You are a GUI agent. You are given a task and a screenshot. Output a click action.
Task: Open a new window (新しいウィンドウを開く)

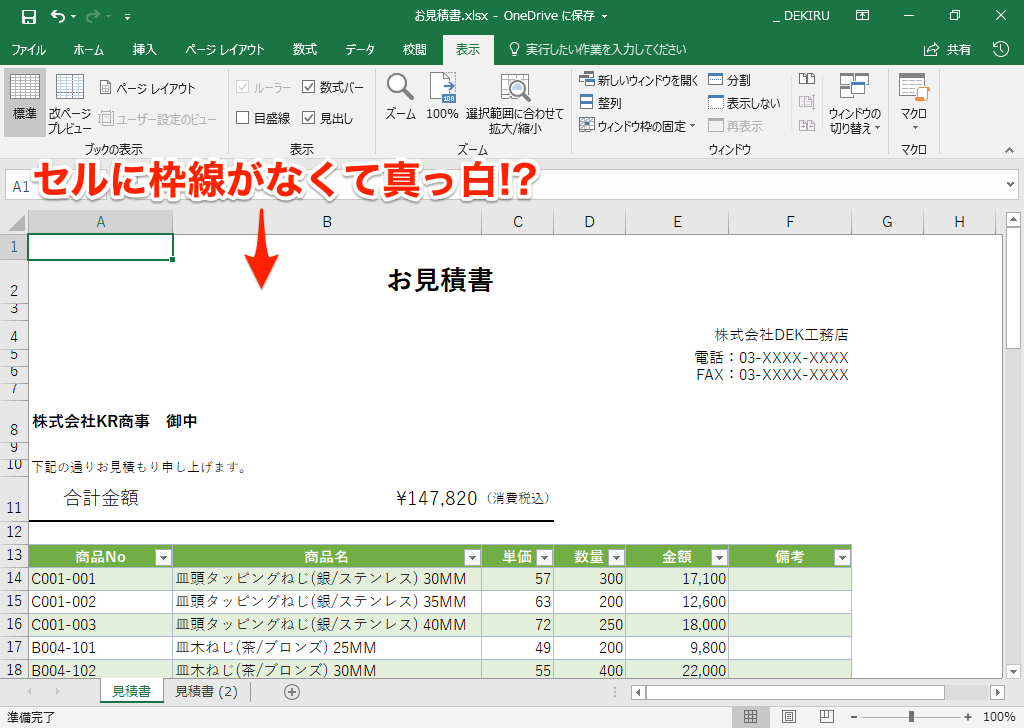[x=640, y=80]
